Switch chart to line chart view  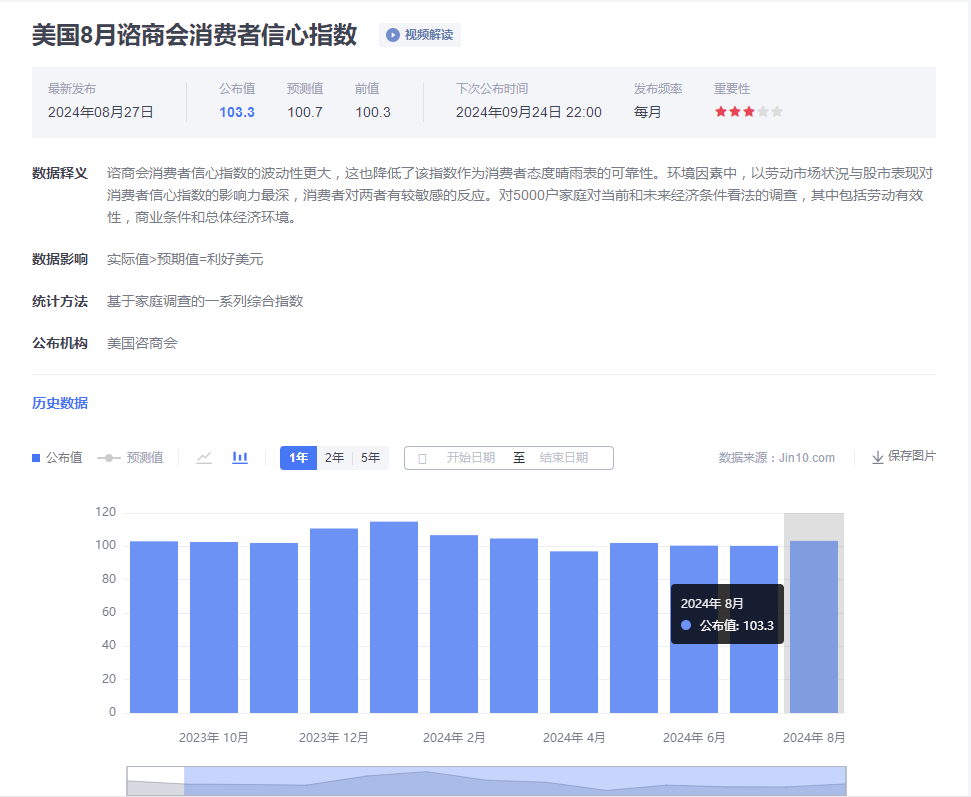(204, 458)
